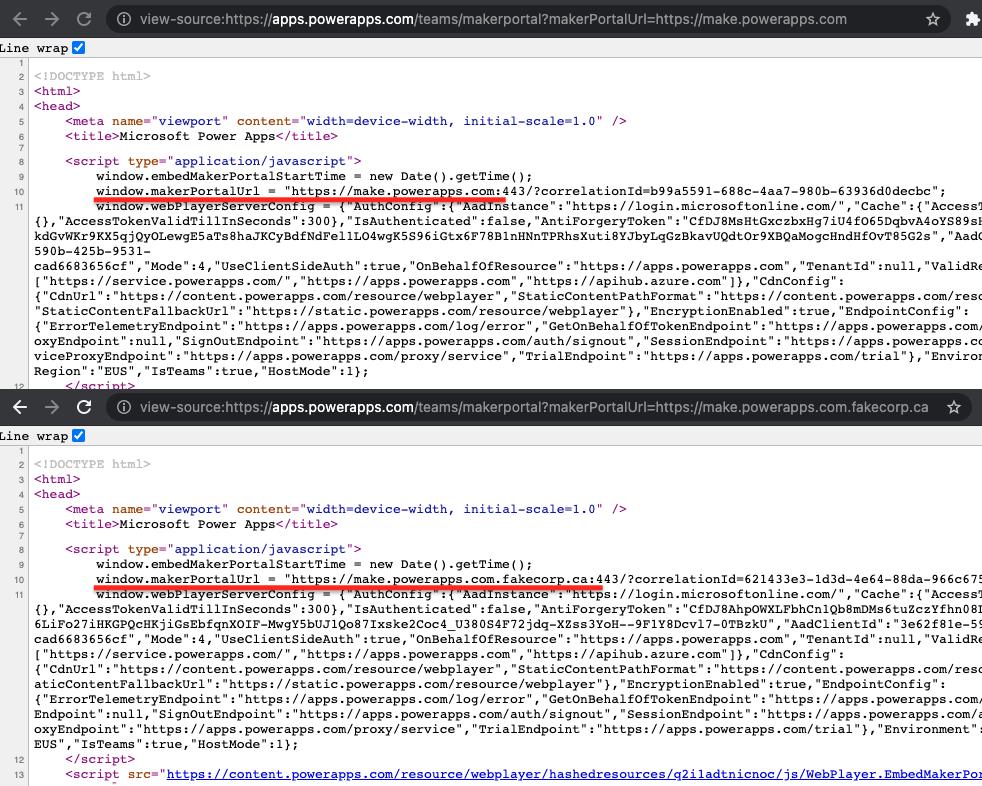Click the forward arrow in the bottom window

pyautogui.click(x=52, y=408)
